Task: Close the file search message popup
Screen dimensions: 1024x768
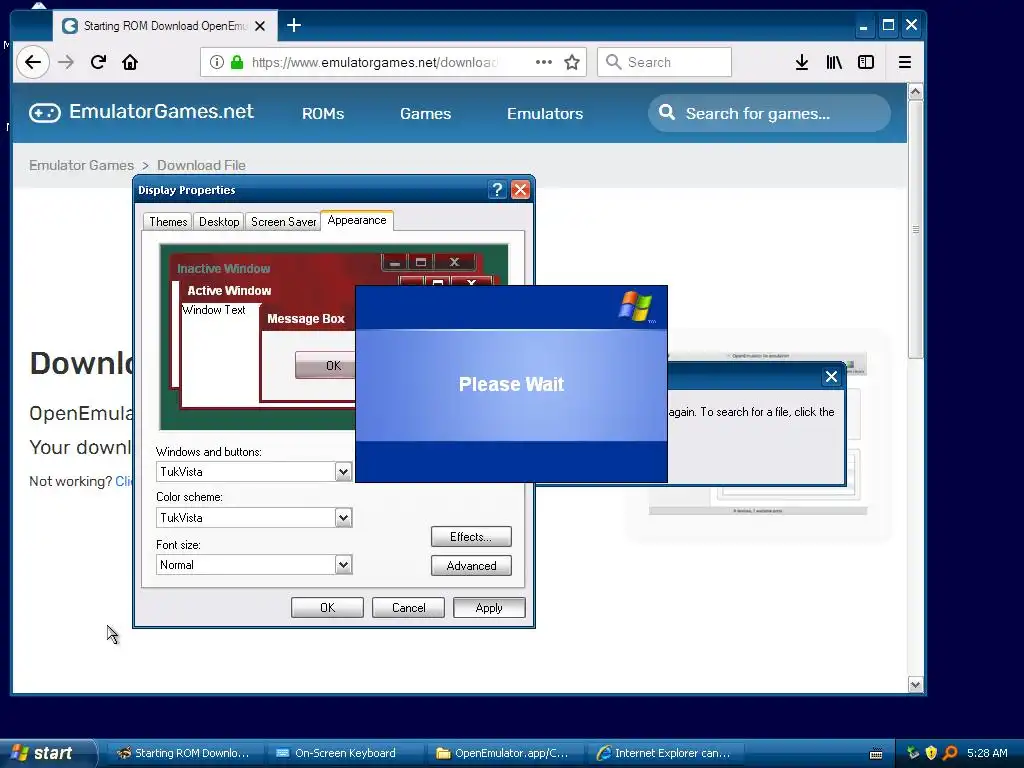Action: (x=831, y=377)
